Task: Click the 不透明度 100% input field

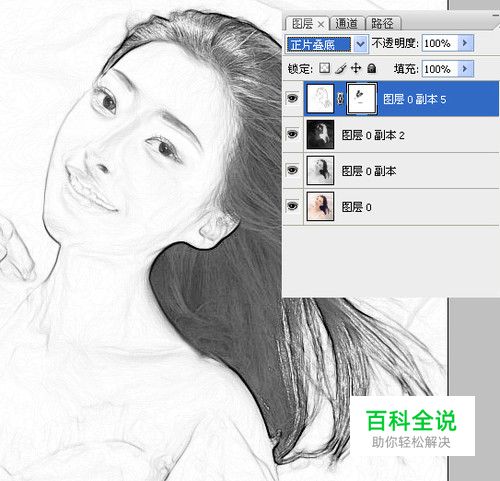Action: pos(440,43)
